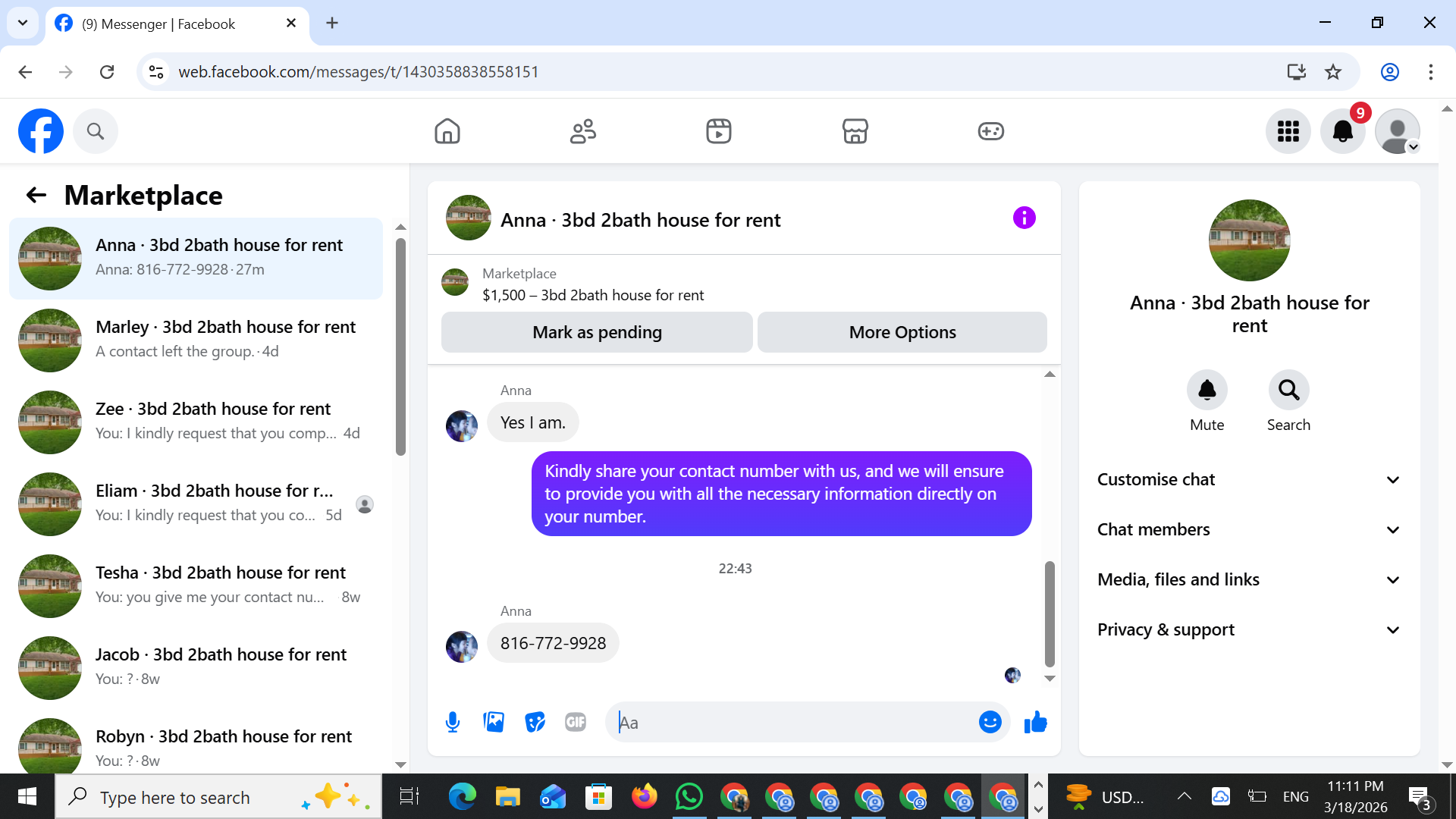This screenshot has height=819, width=1456.
Task: Send a thumbs-up like
Action: (x=1035, y=722)
